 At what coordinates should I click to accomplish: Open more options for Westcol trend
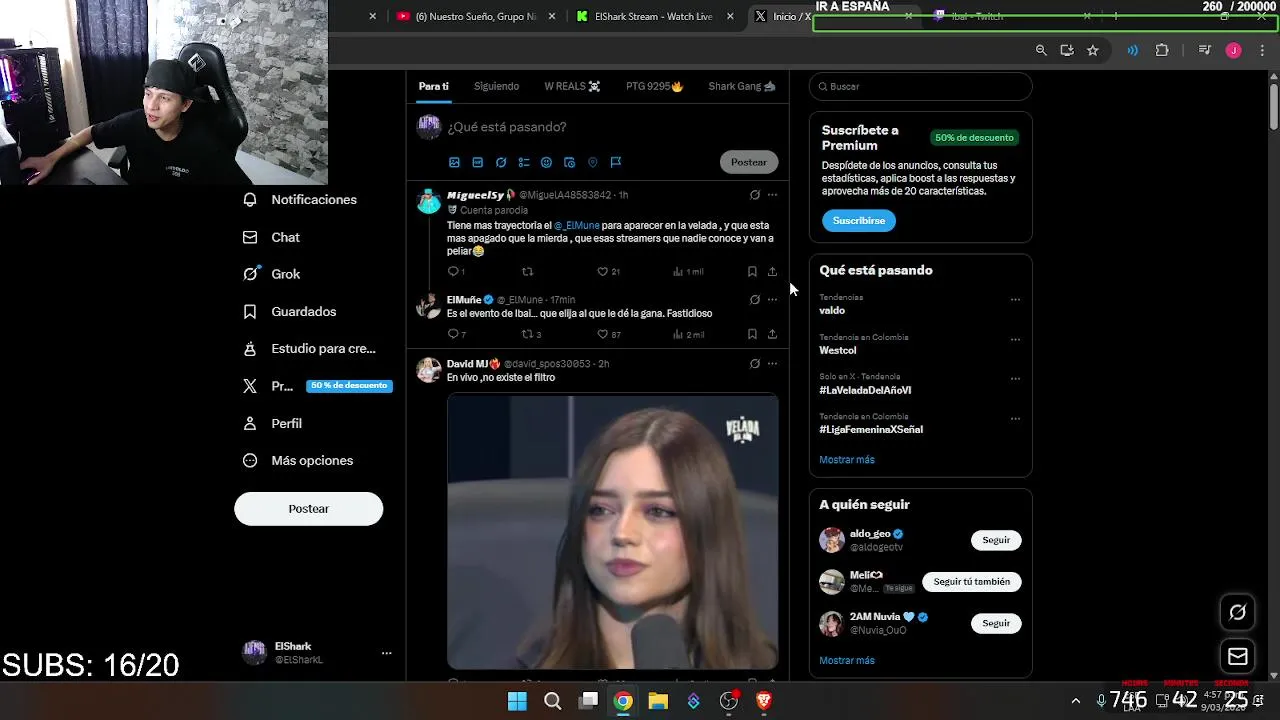pos(1015,339)
